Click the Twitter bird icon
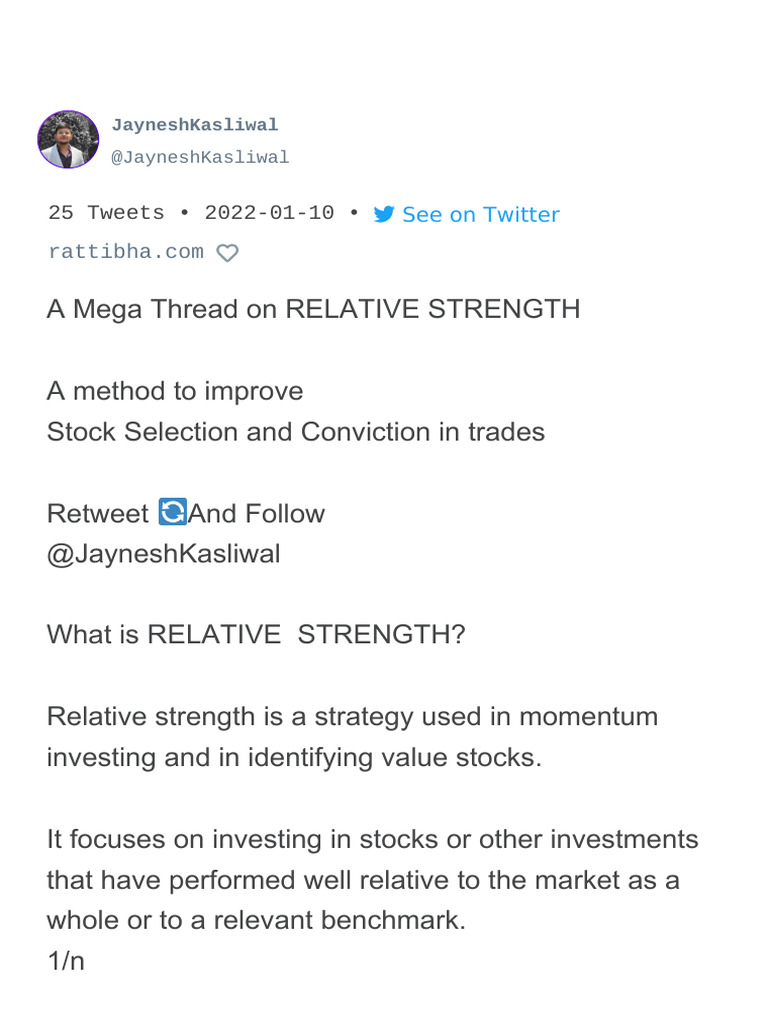Screen dimensions: 768x1024 [x=384, y=214]
